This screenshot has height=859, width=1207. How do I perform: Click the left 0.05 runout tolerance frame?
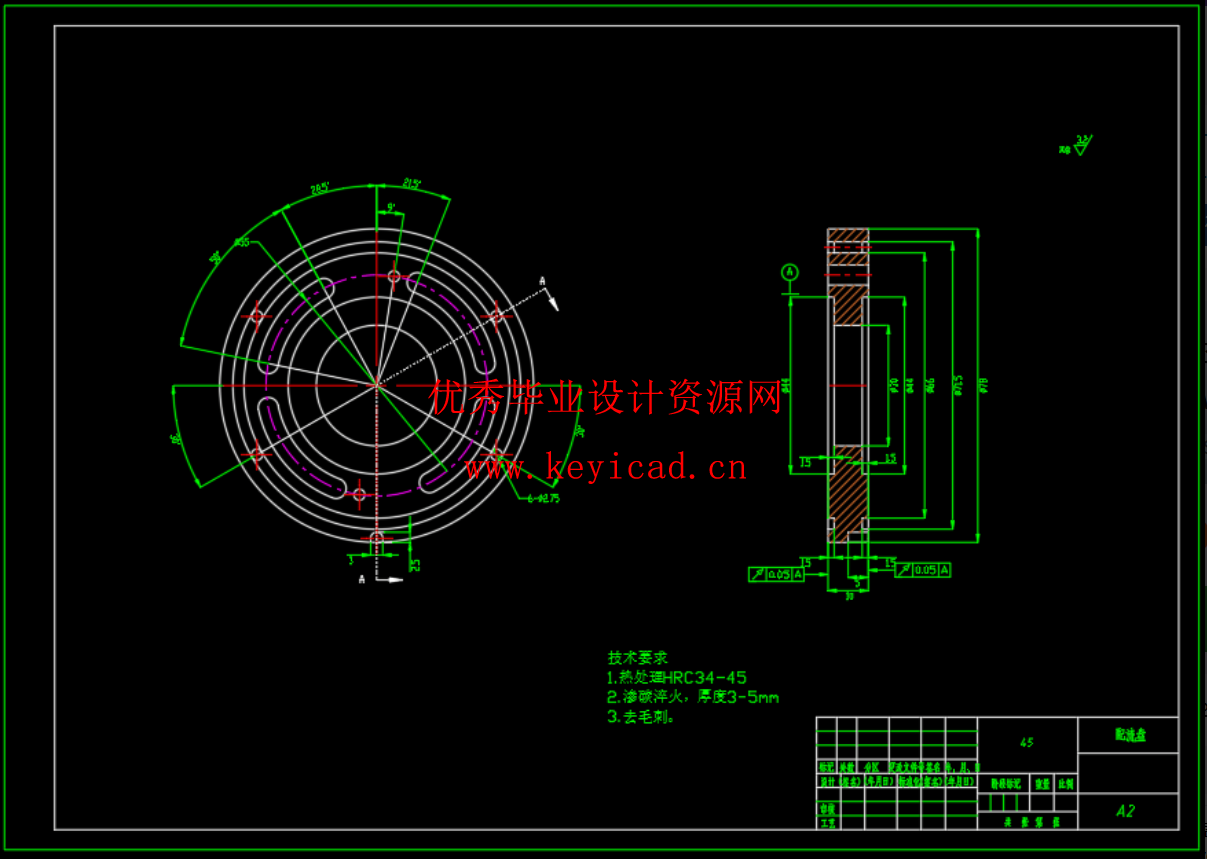point(776,574)
